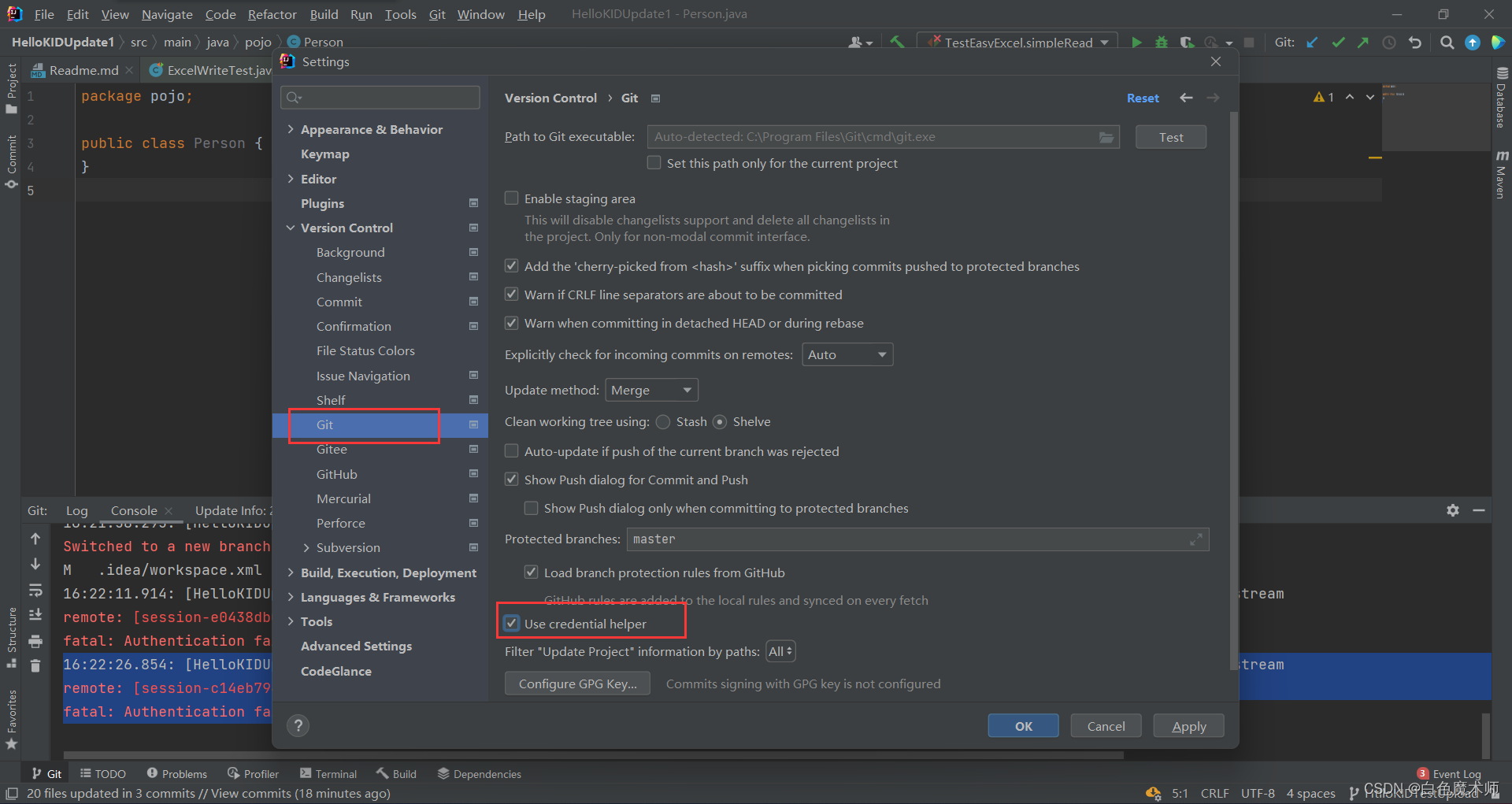Open the Refactor menu

coord(272,14)
